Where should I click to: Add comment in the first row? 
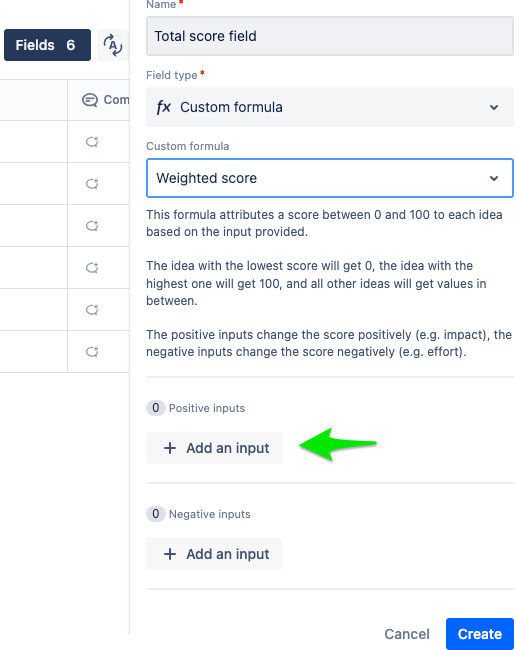tap(92, 142)
